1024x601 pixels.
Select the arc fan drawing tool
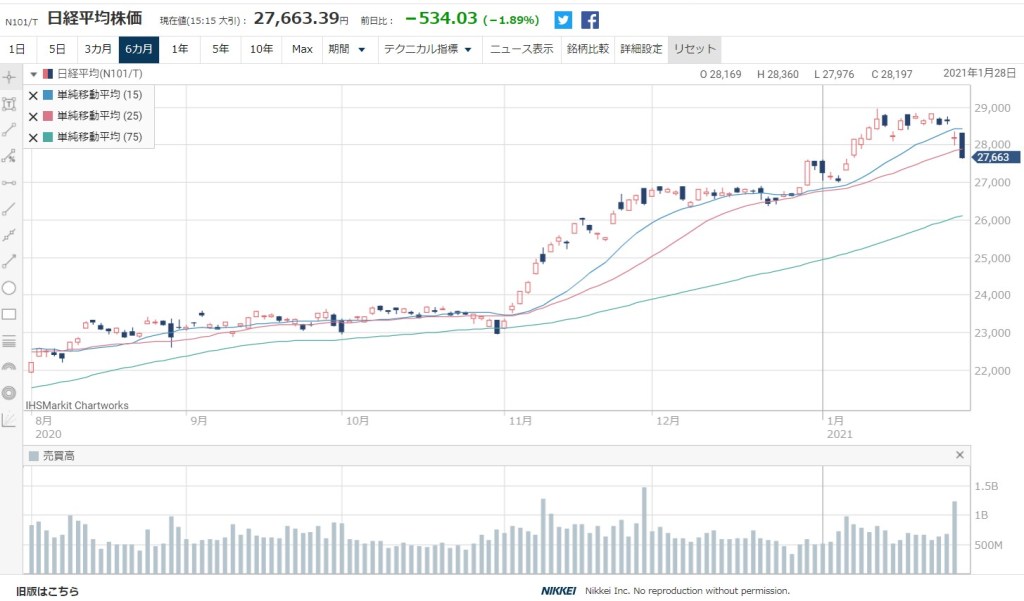tap(10, 367)
